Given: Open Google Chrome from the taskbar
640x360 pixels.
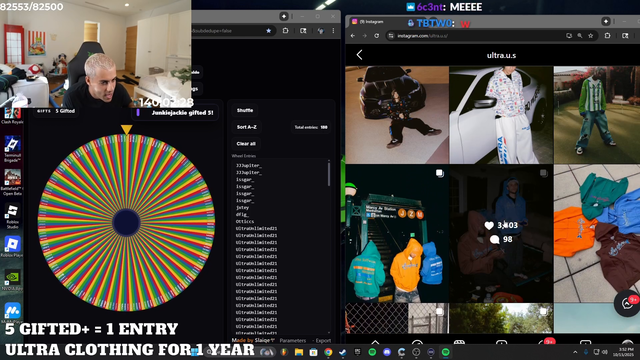Looking at the screenshot, I should pos(328,352).
